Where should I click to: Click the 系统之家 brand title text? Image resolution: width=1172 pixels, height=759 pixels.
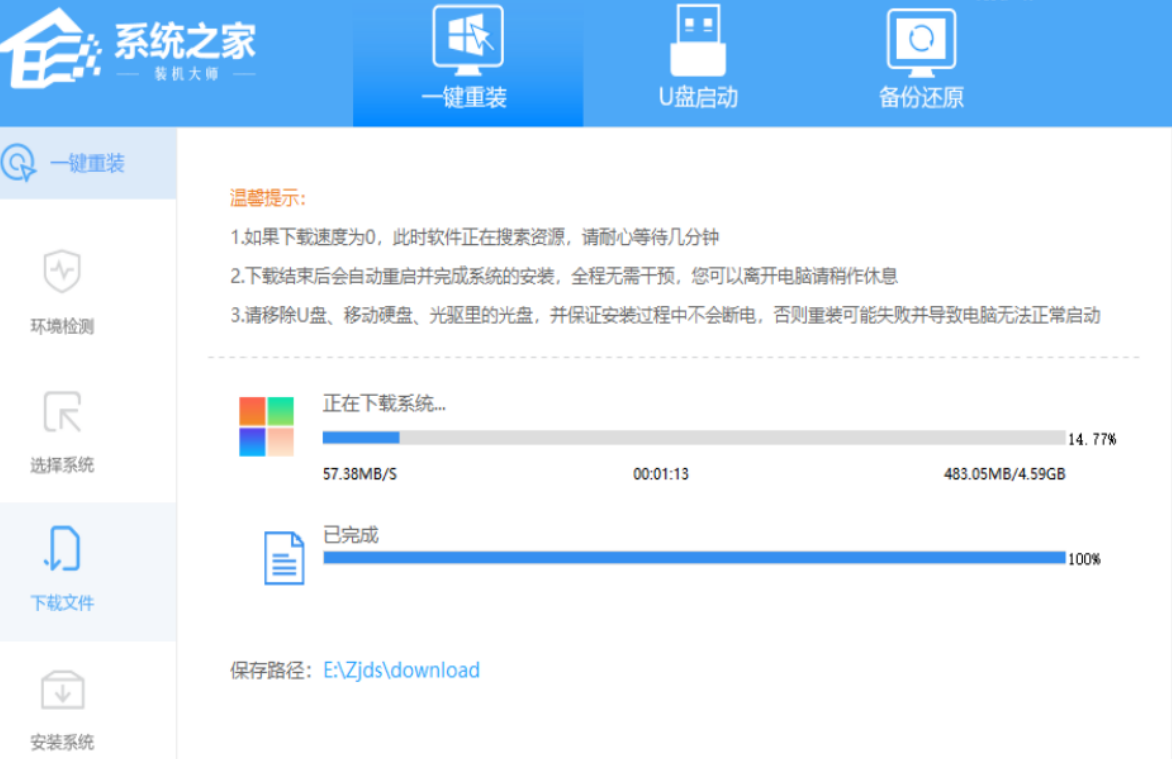point(185,40)
